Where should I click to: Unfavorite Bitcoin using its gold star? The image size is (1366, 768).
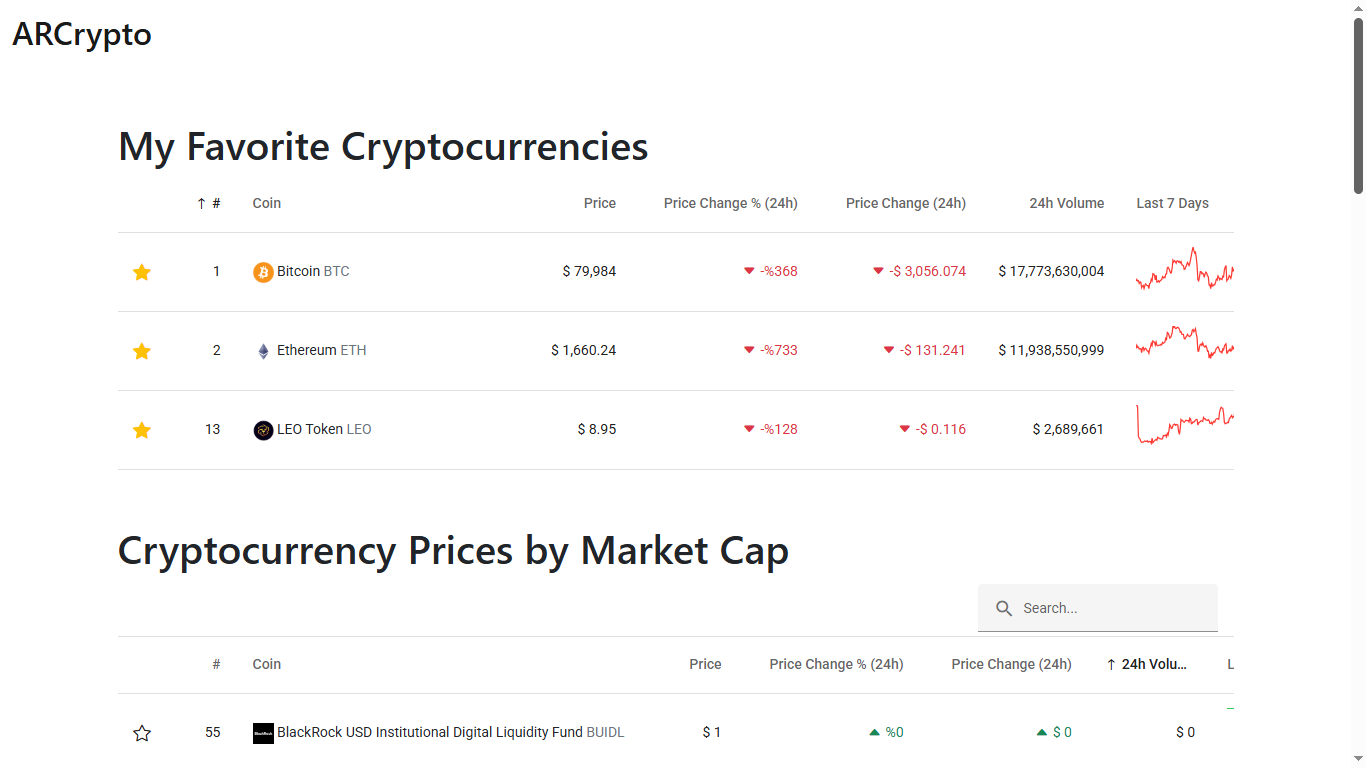point(142,272)
